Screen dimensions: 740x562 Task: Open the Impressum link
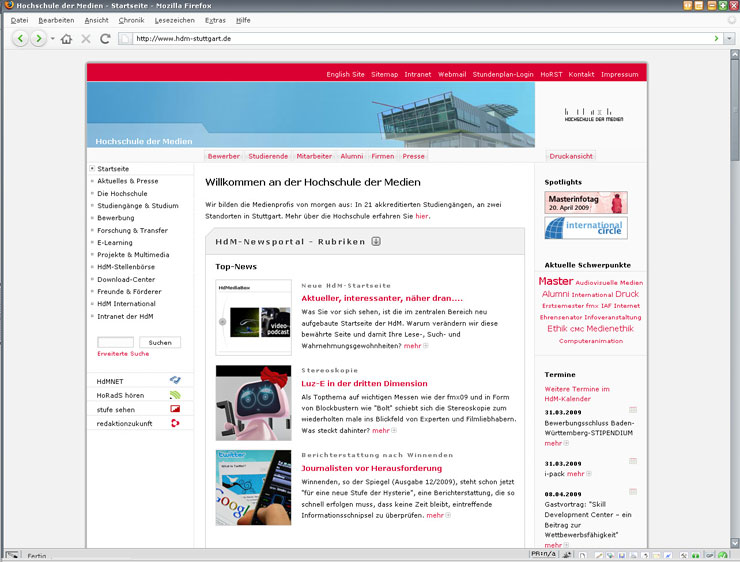(x=619, y=75)
